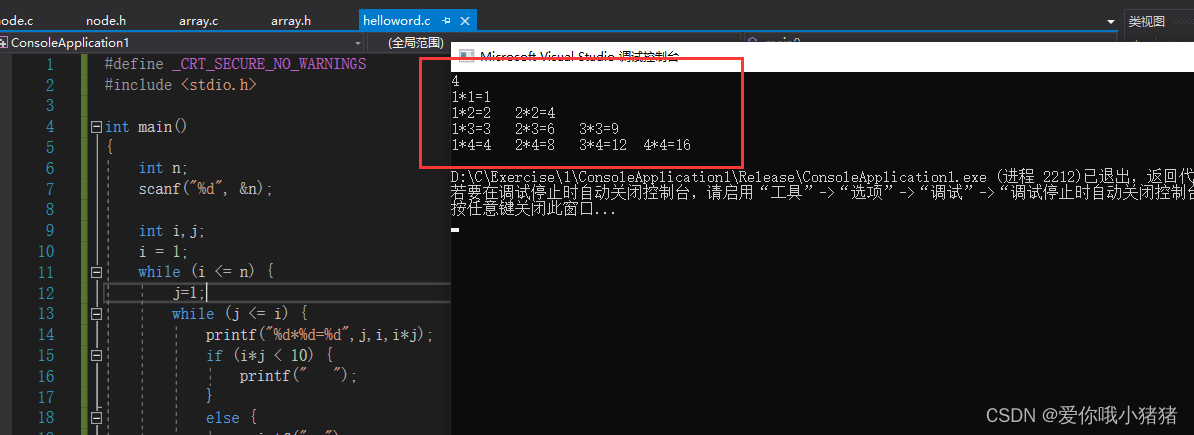Close the helloword.c tab
This screenshot has width=1194, height=435.
tap(466, 21)
